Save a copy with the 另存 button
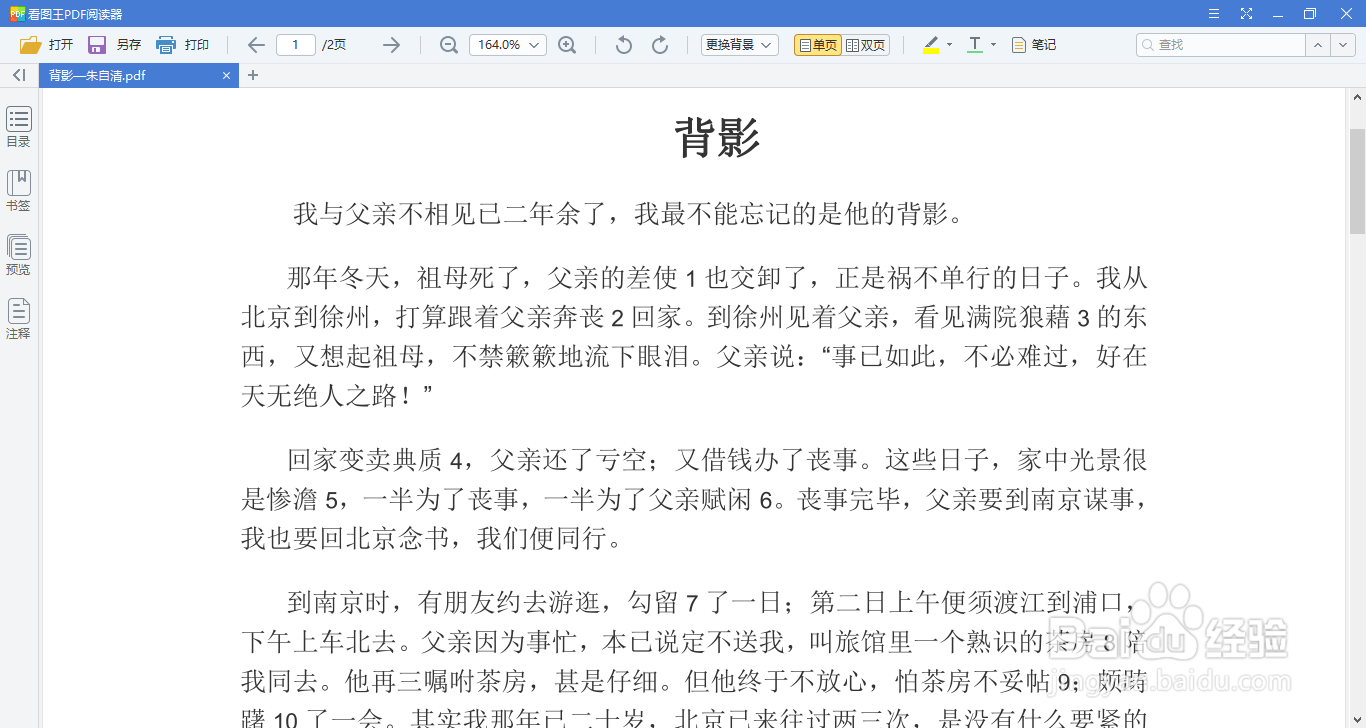1366x728 pixels. tap(114, 45)
